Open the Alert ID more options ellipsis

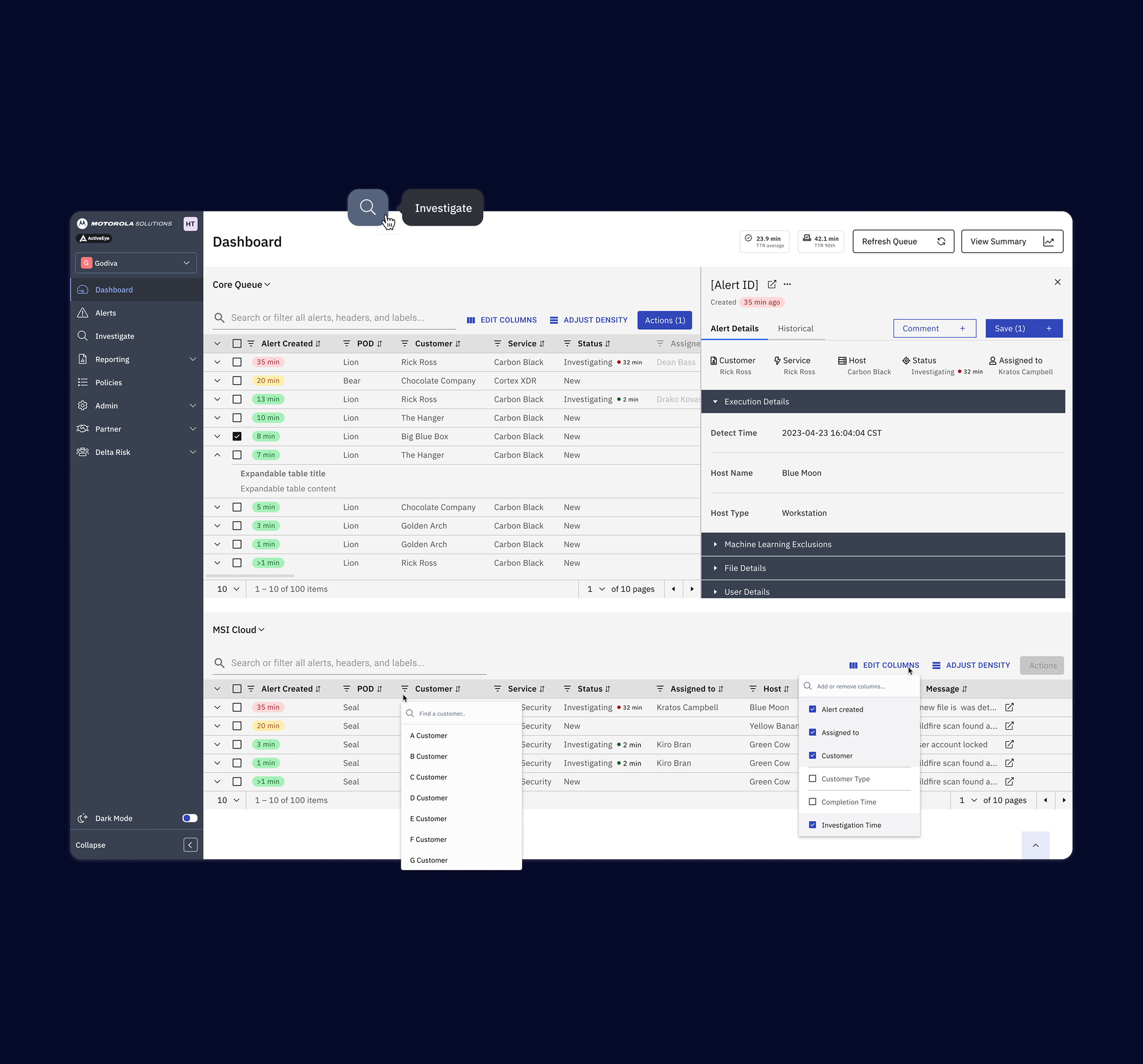[787, 285]
